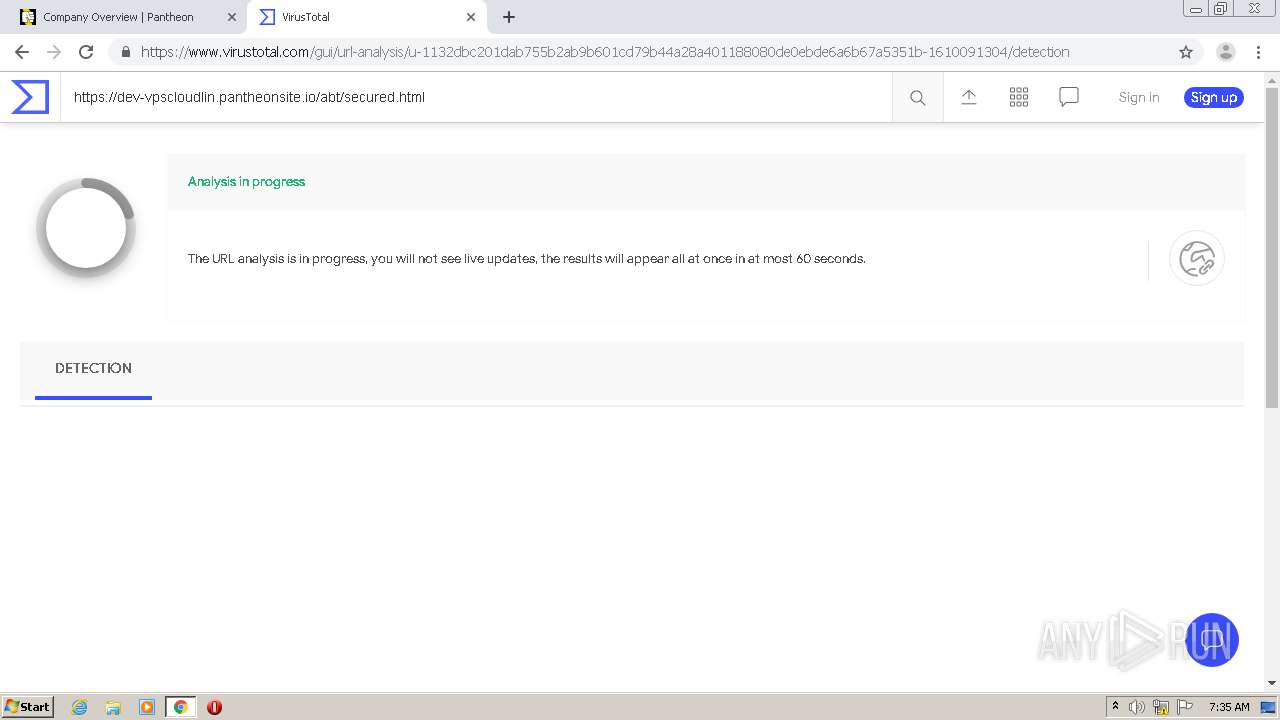Click the Analysis in progress text
Image resolution: width=1280 pixels, height=720 pixels.
click(246, 181)
